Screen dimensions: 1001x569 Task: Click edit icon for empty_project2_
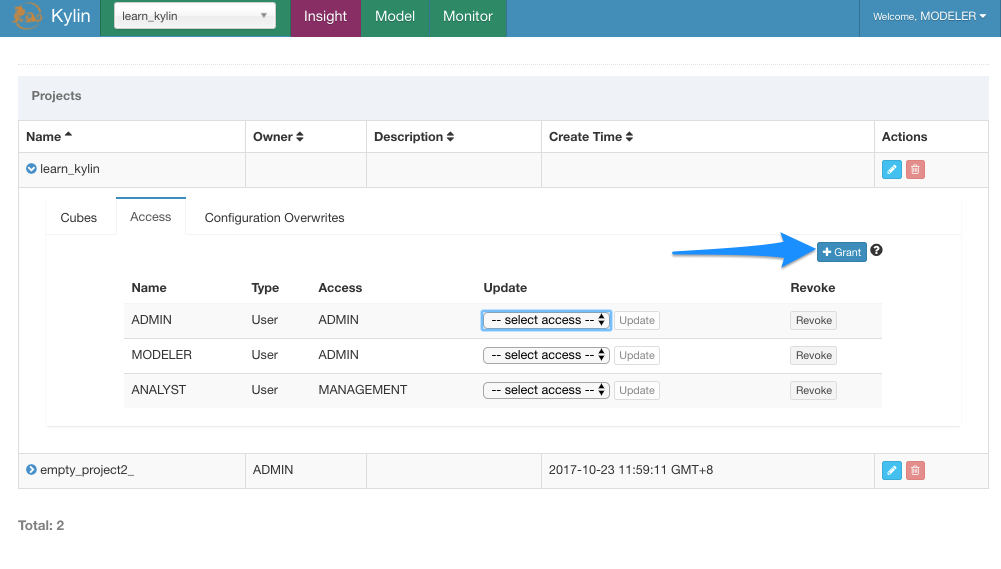tap(891, 470)
